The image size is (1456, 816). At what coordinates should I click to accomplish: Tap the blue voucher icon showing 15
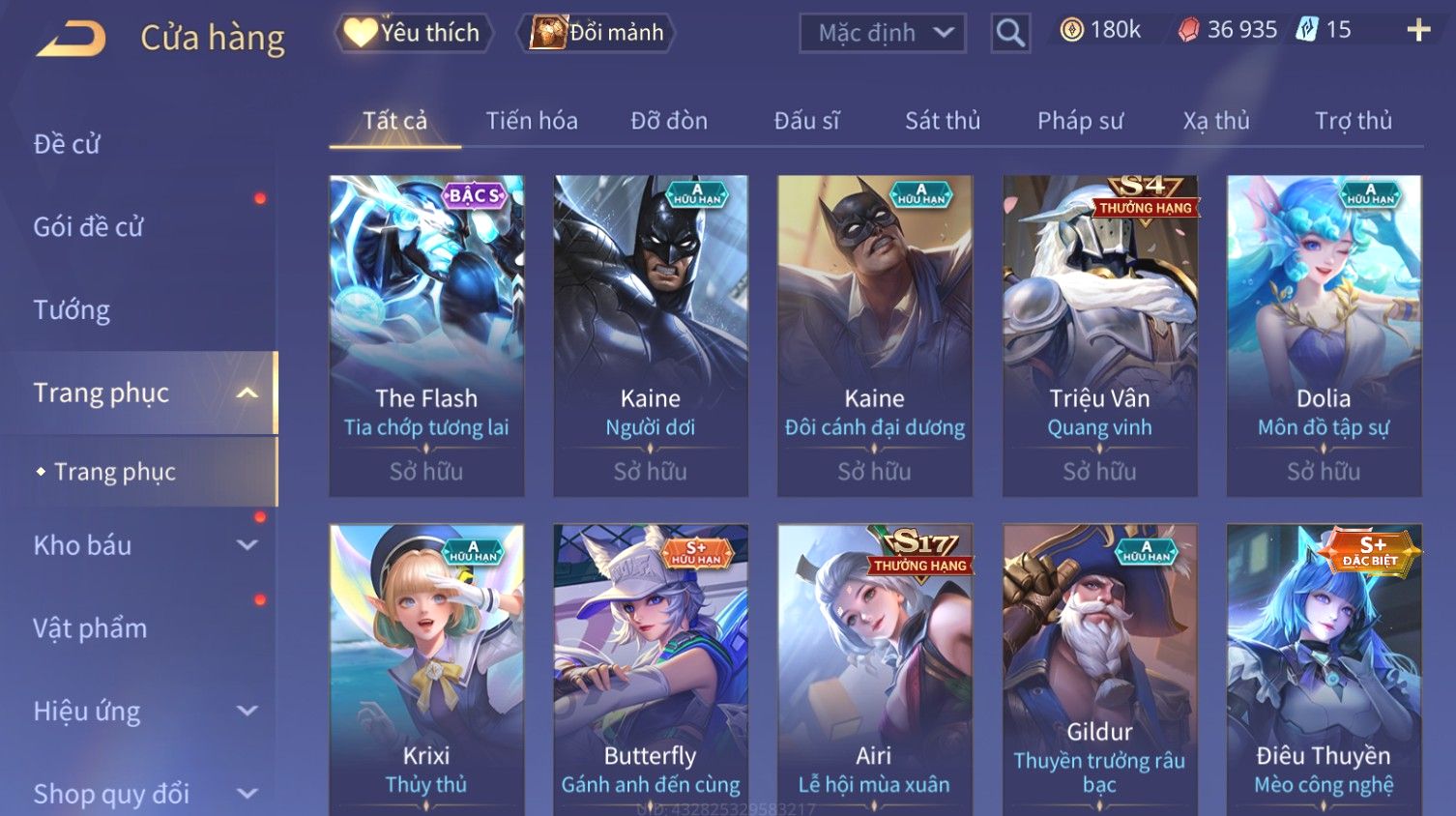coord(1307,30)
